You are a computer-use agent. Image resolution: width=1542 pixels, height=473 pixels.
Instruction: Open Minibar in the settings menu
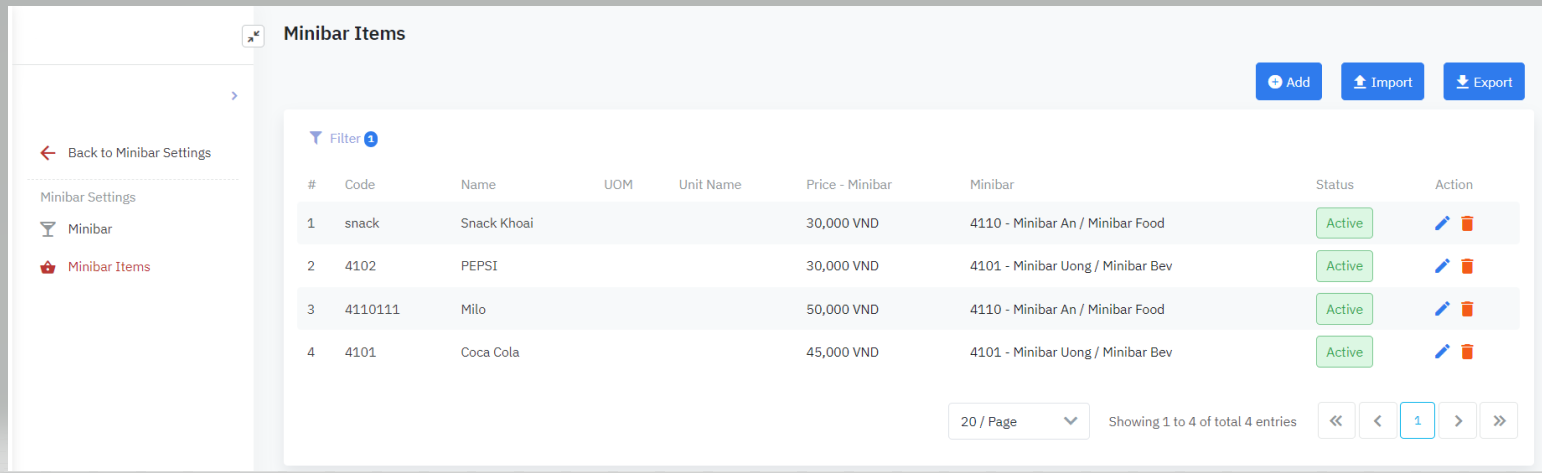(89, 229)
